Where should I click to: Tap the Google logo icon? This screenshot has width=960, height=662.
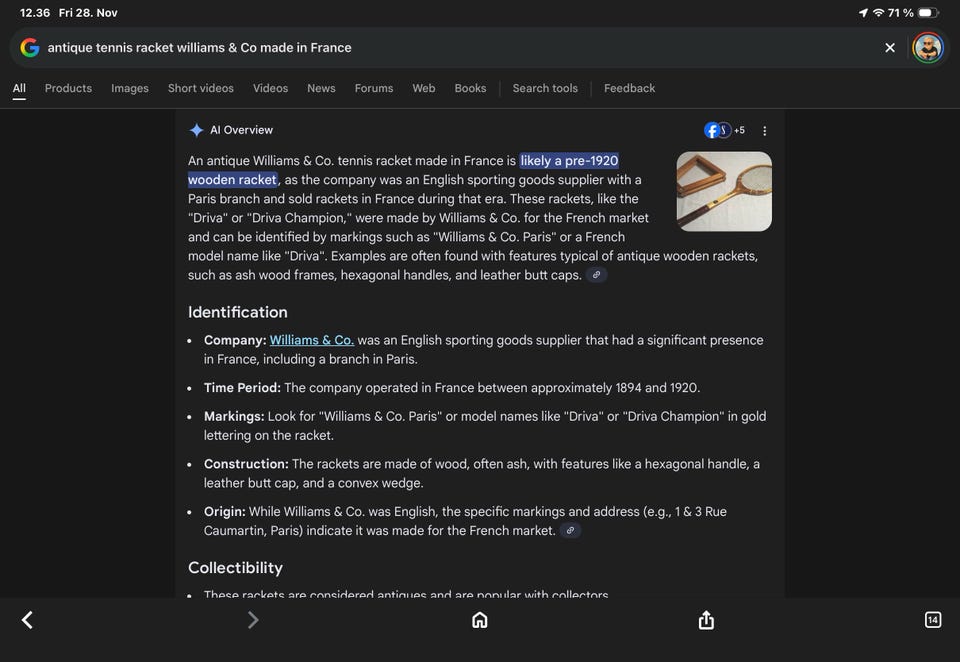click(29, 47)
